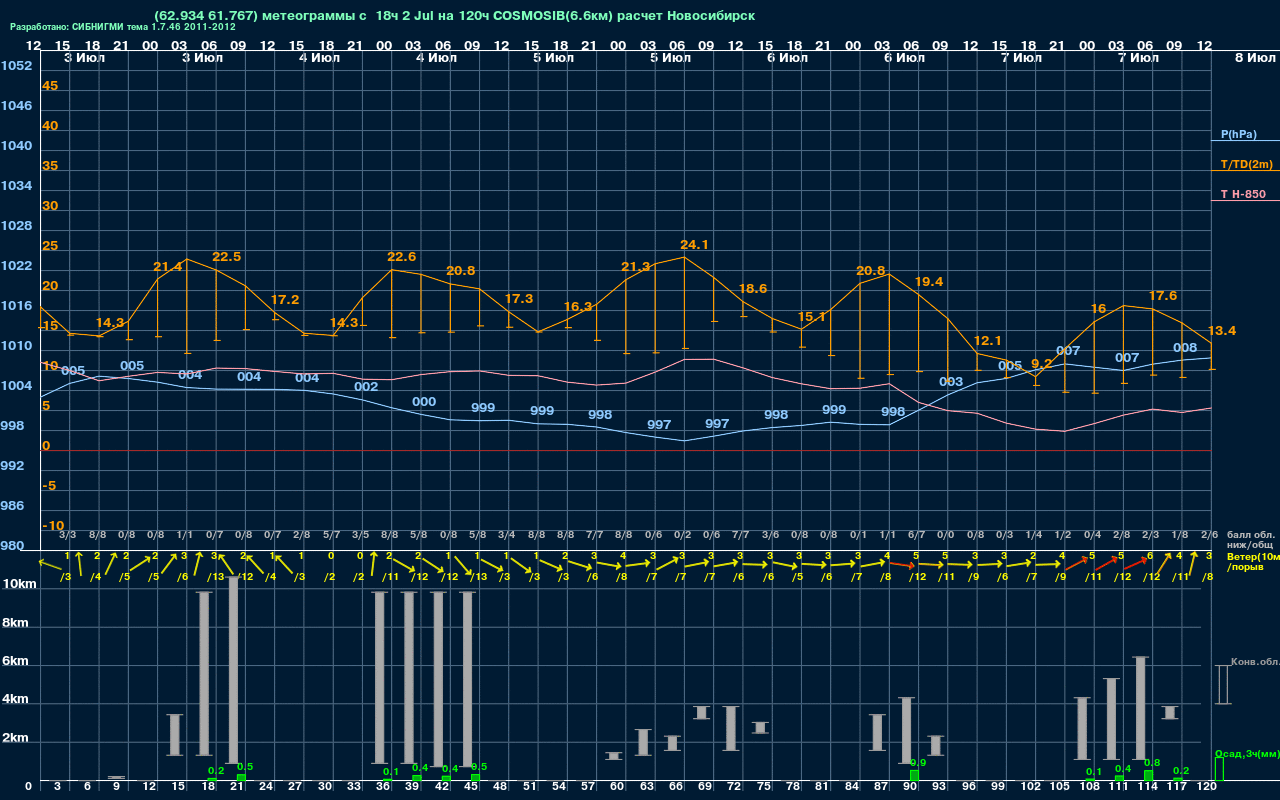Click forecast hour 90 on bottom axis
The image size is (1280, 800).
(x=911, y=787)
